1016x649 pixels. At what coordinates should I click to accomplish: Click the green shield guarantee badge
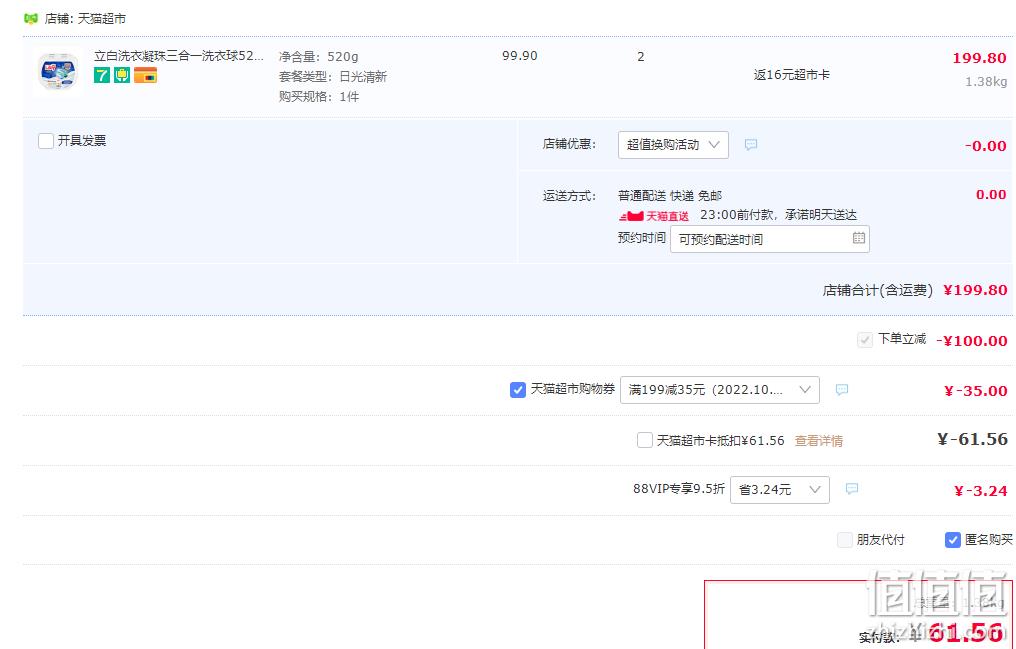[x=122, y=75]
